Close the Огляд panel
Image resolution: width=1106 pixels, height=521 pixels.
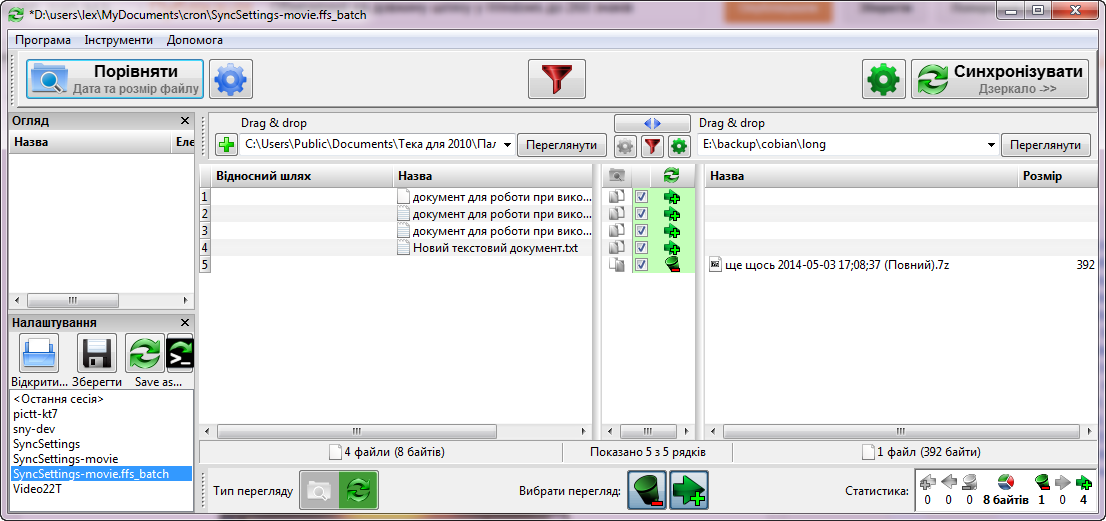pyautogui.click(x=184, y=121)
